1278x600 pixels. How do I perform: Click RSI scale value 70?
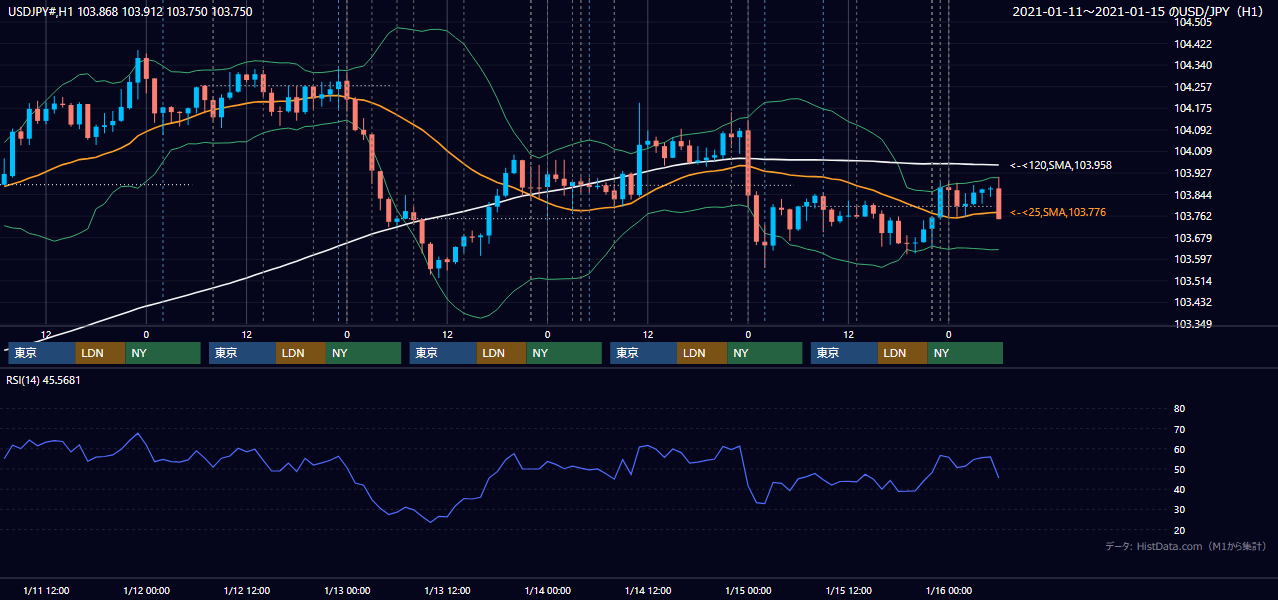(x=1179, y=429)
